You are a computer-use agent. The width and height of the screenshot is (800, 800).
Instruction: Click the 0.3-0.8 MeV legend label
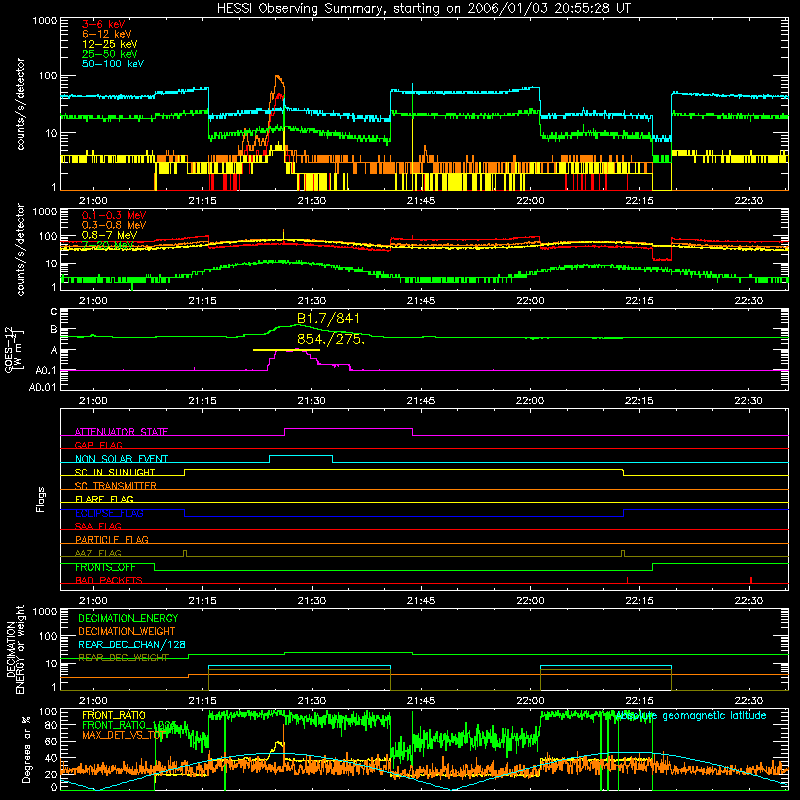pos(114,225)
